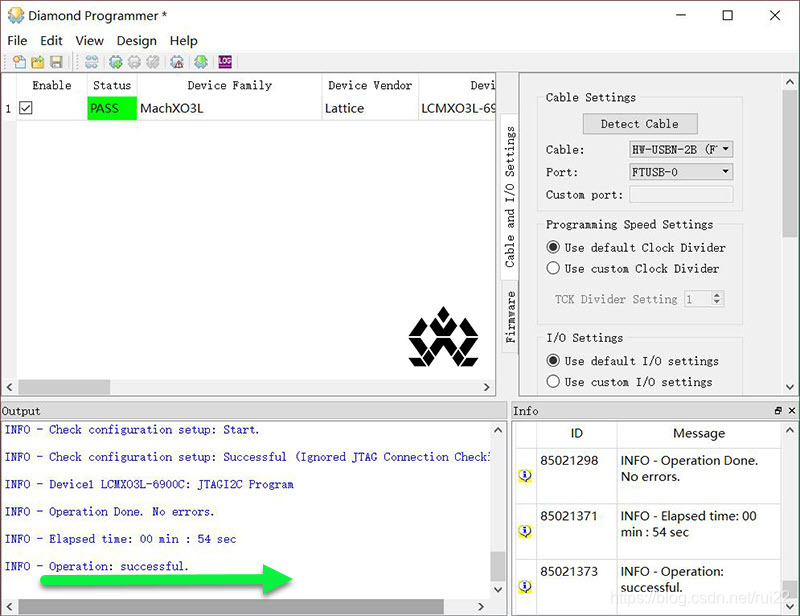
Task: Click the 'Operation: successful.' output line
Action: [96, 566]
